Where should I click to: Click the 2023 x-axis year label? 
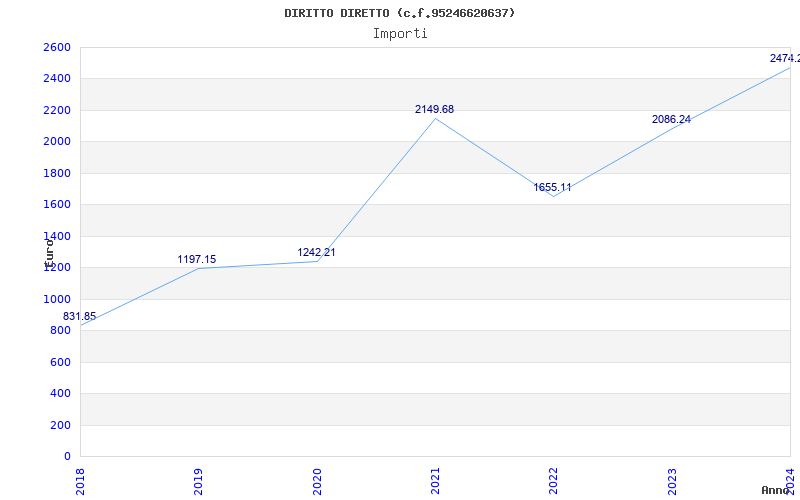(x=672, y=480)
